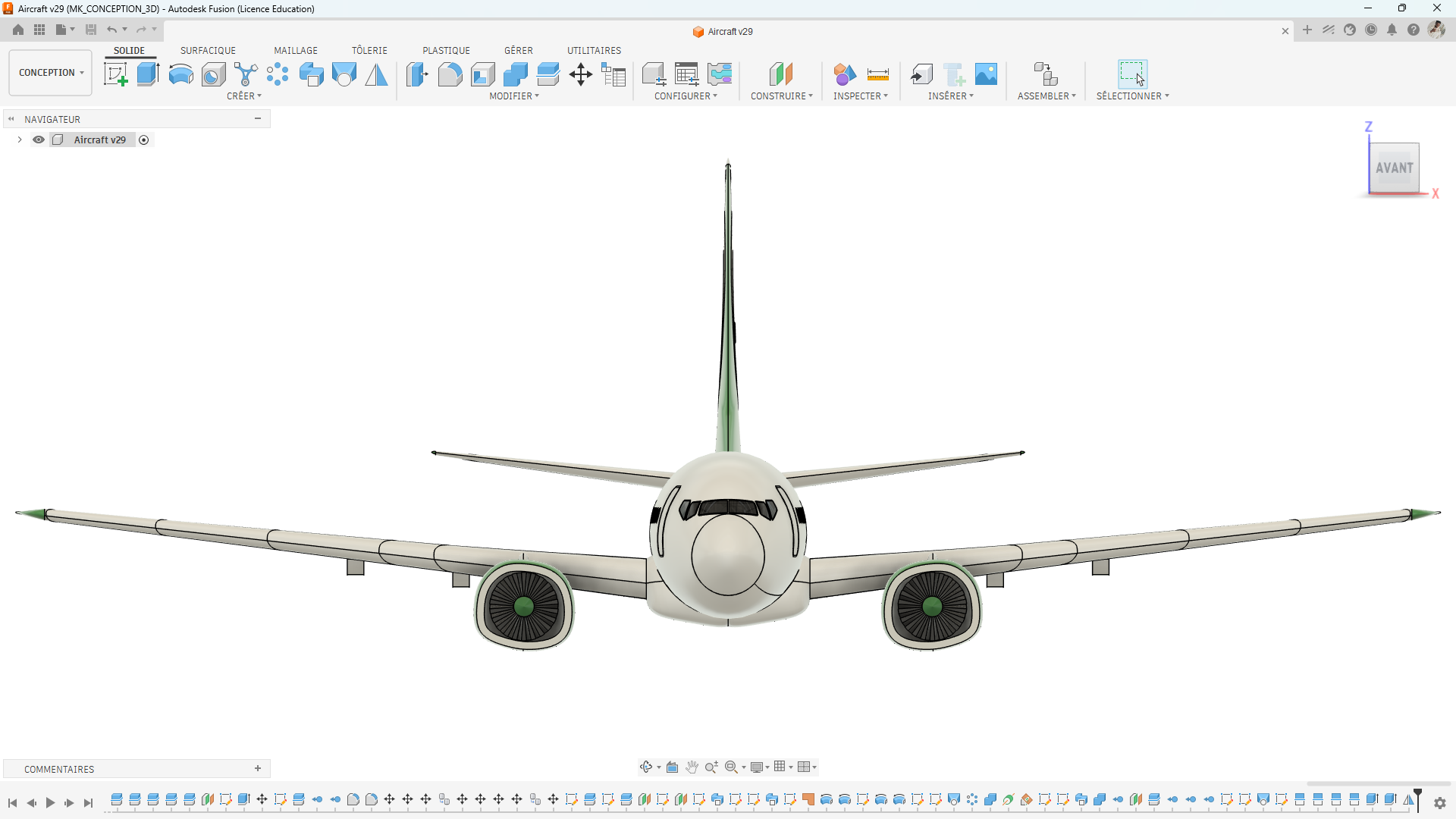Image resolution: width=1456 pixels, height=819 pixels.
Task: Expand COMMENTAIRES panel with plus button
Action: (x=258, y=769)
